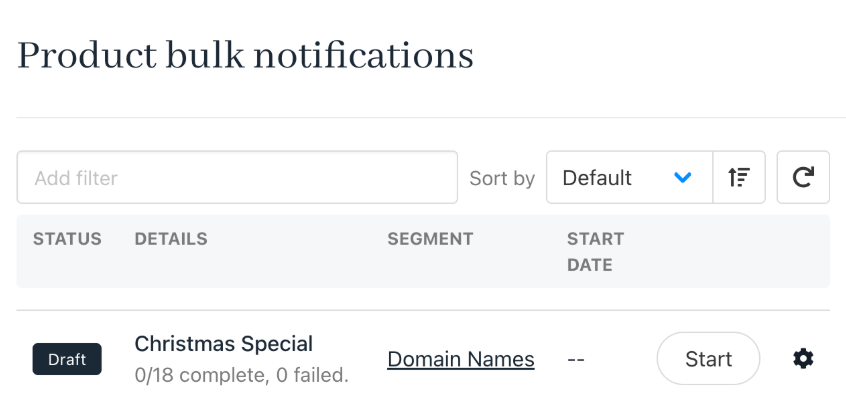The image size is (846, 398).
Task: Click the empty start date dashes
Action: [x=576, y=360]
